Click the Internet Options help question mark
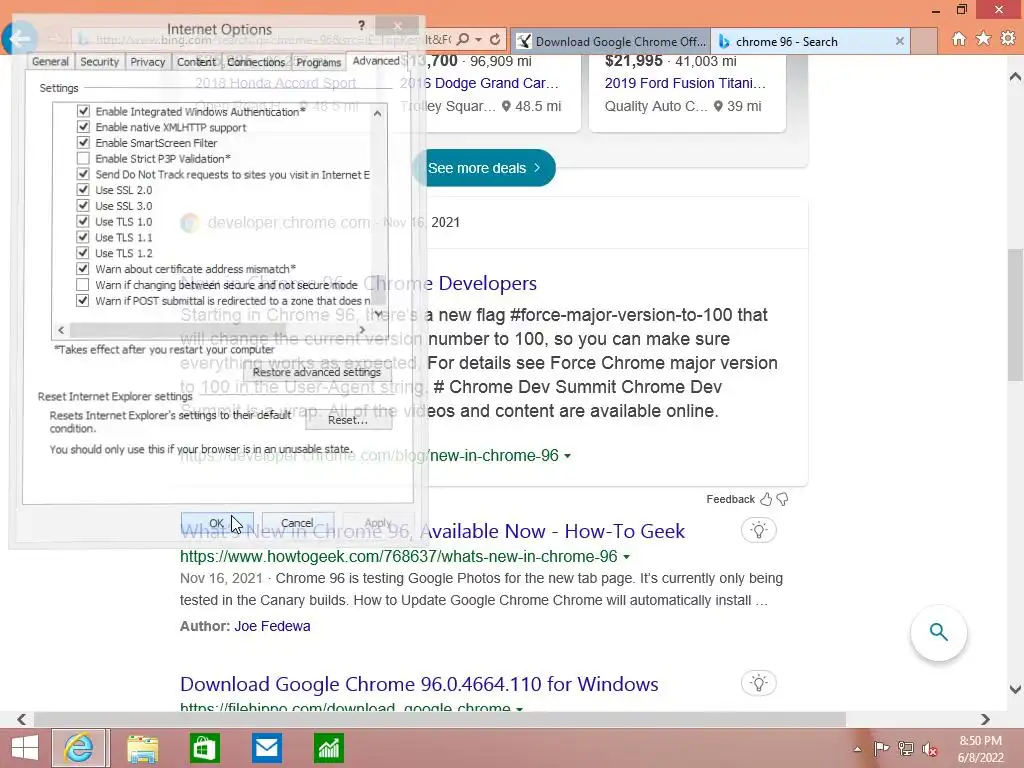The image size is (1024, 768). point(361,25)
